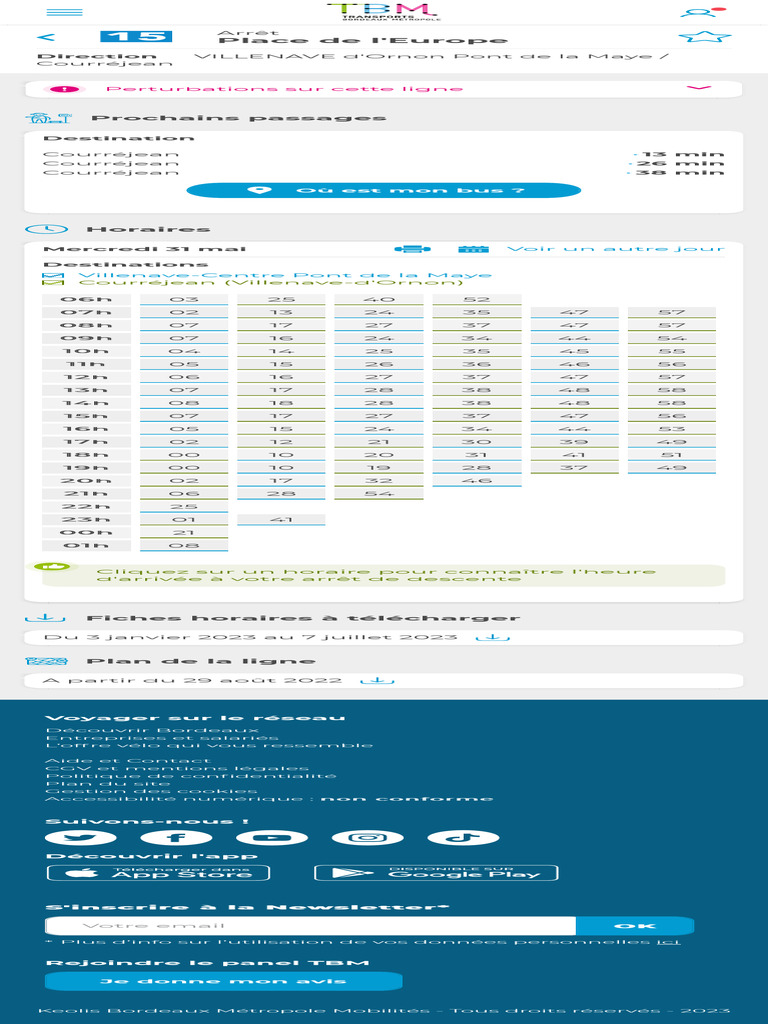The image size is (768, 1024).
Task: Click Je donne mon avis button
Action: pyautogui.click(x=223, y=982)
